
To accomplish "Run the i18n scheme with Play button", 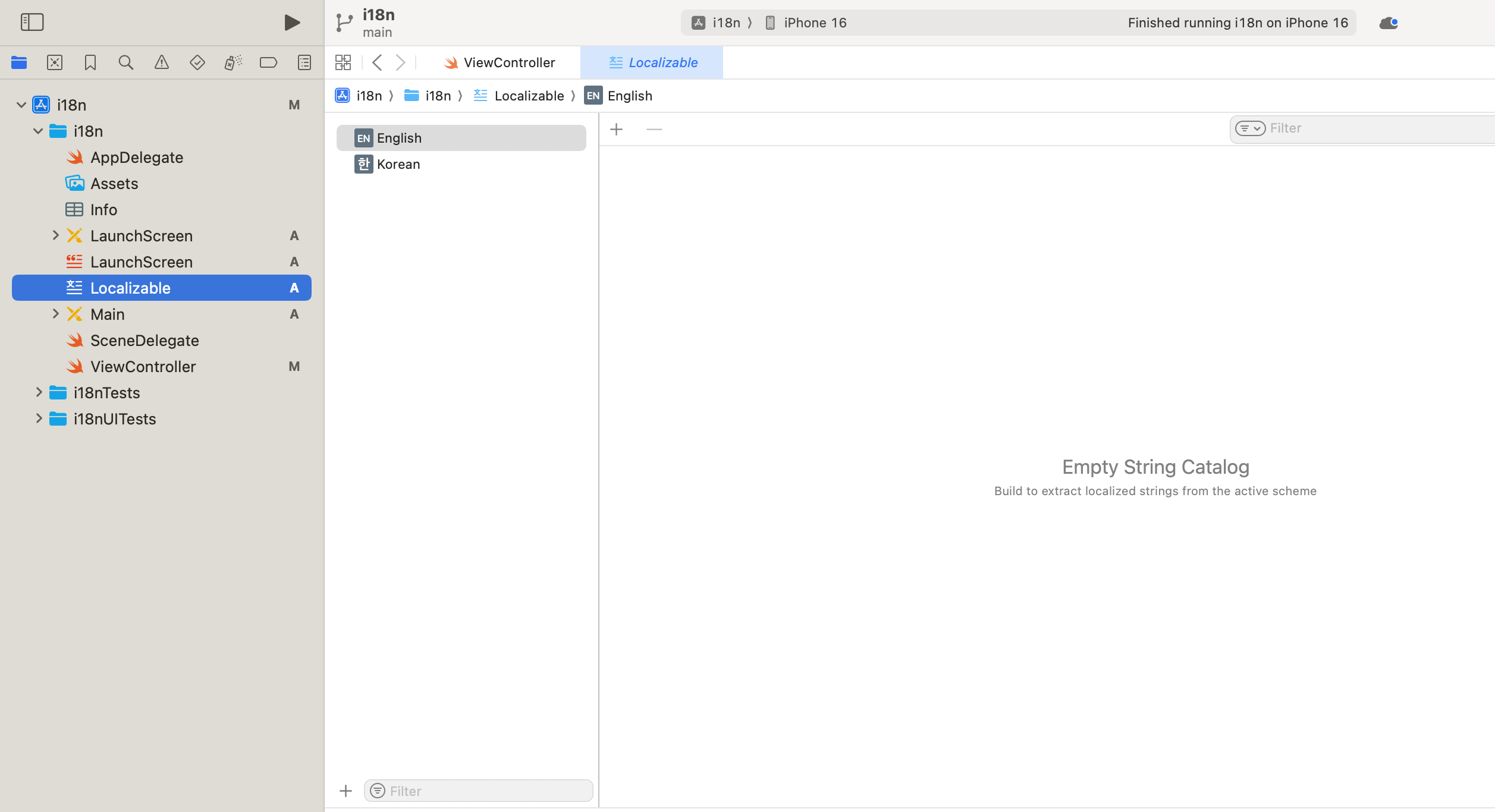I will pos(292,23).
